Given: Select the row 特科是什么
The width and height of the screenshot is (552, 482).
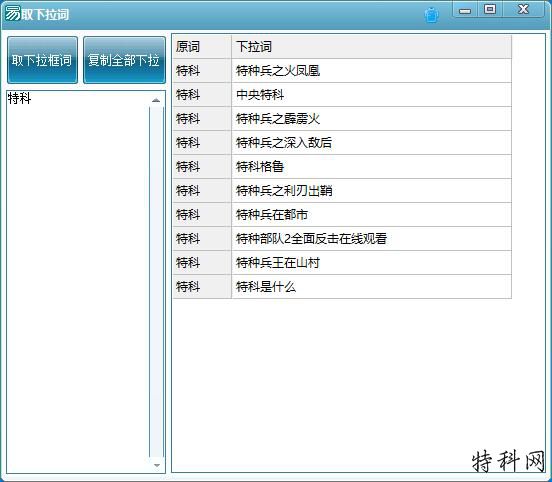Looking at the screenshot, I should click(x=342, y=287).
